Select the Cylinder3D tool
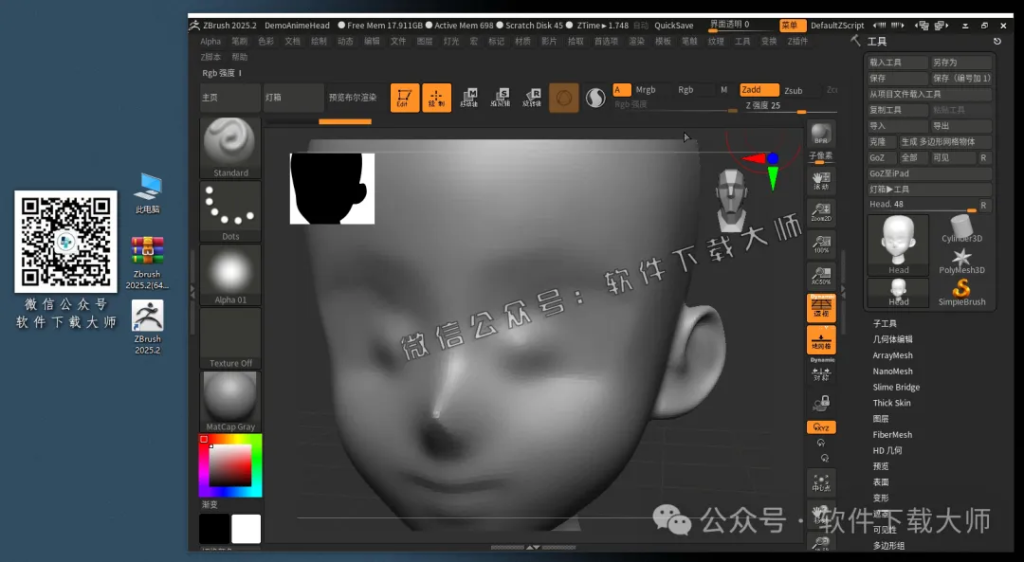 [961, 230]
